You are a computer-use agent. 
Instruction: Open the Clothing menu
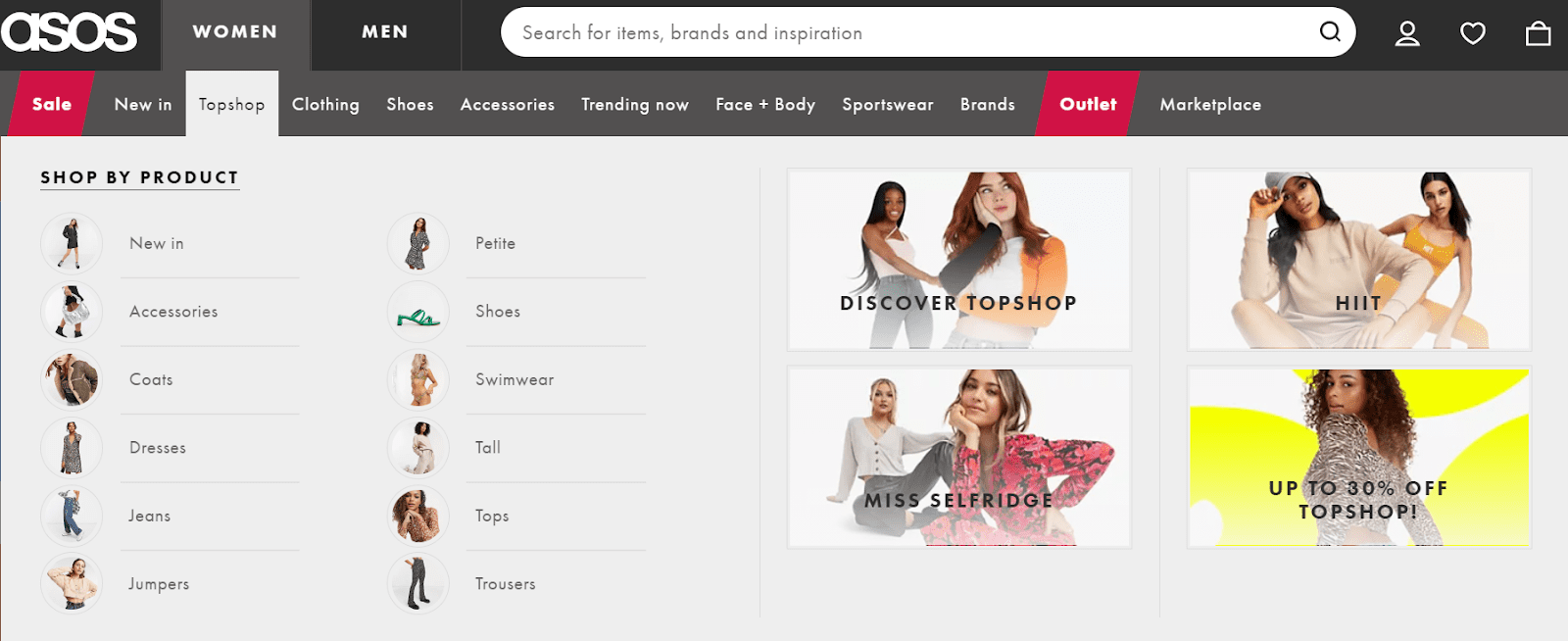tap(325, 104)
